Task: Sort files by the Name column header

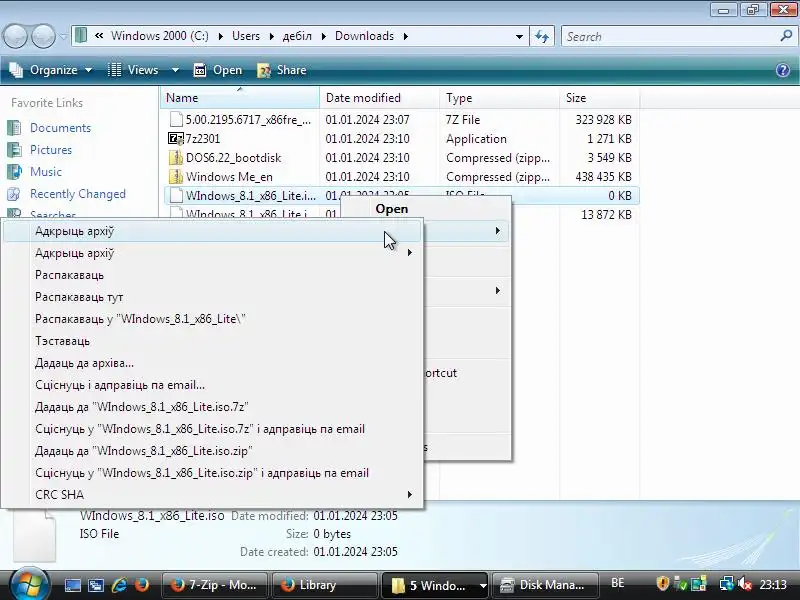Action: pos(240,97)
